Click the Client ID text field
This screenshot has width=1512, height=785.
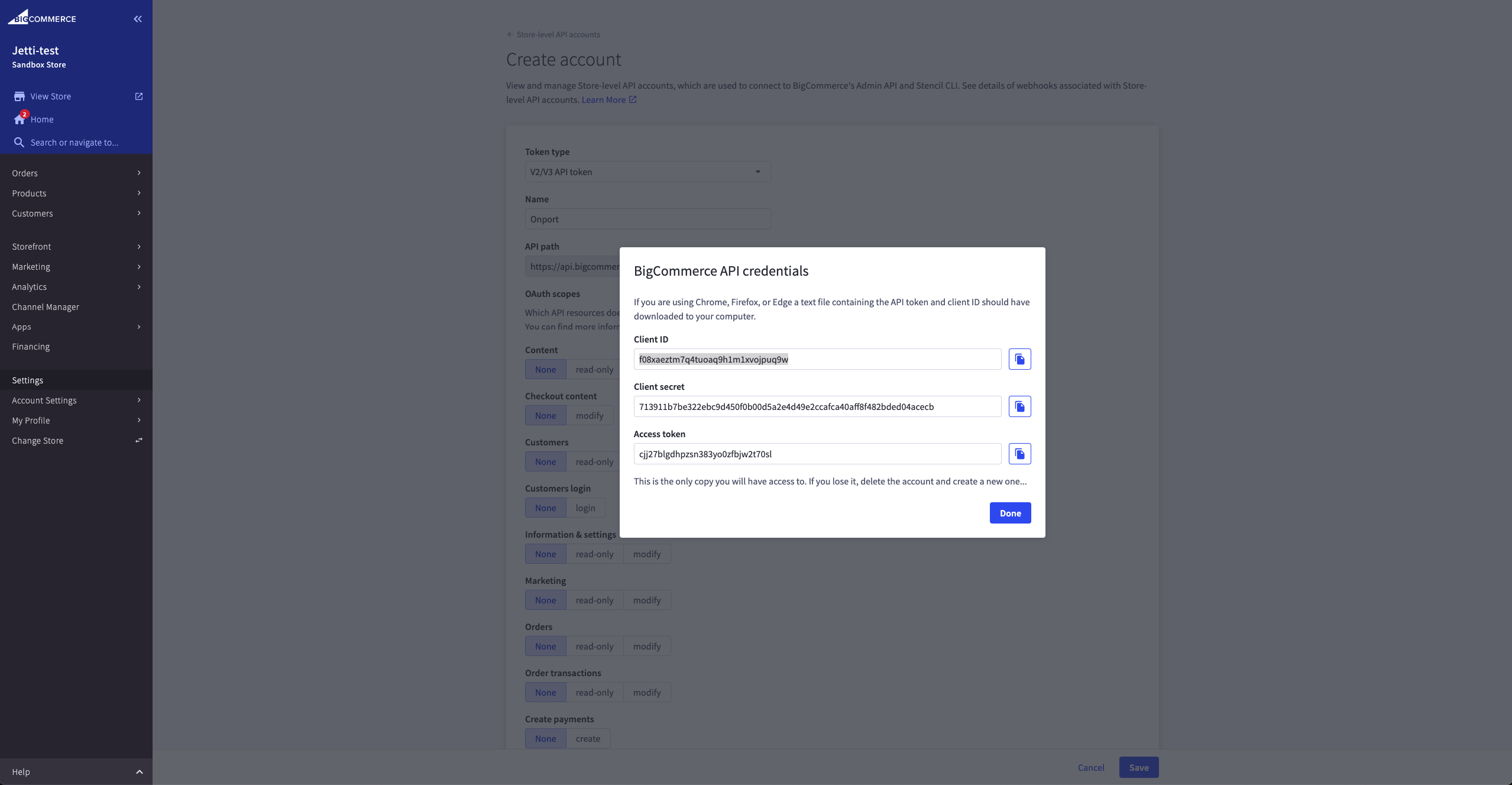click(817, 359)
